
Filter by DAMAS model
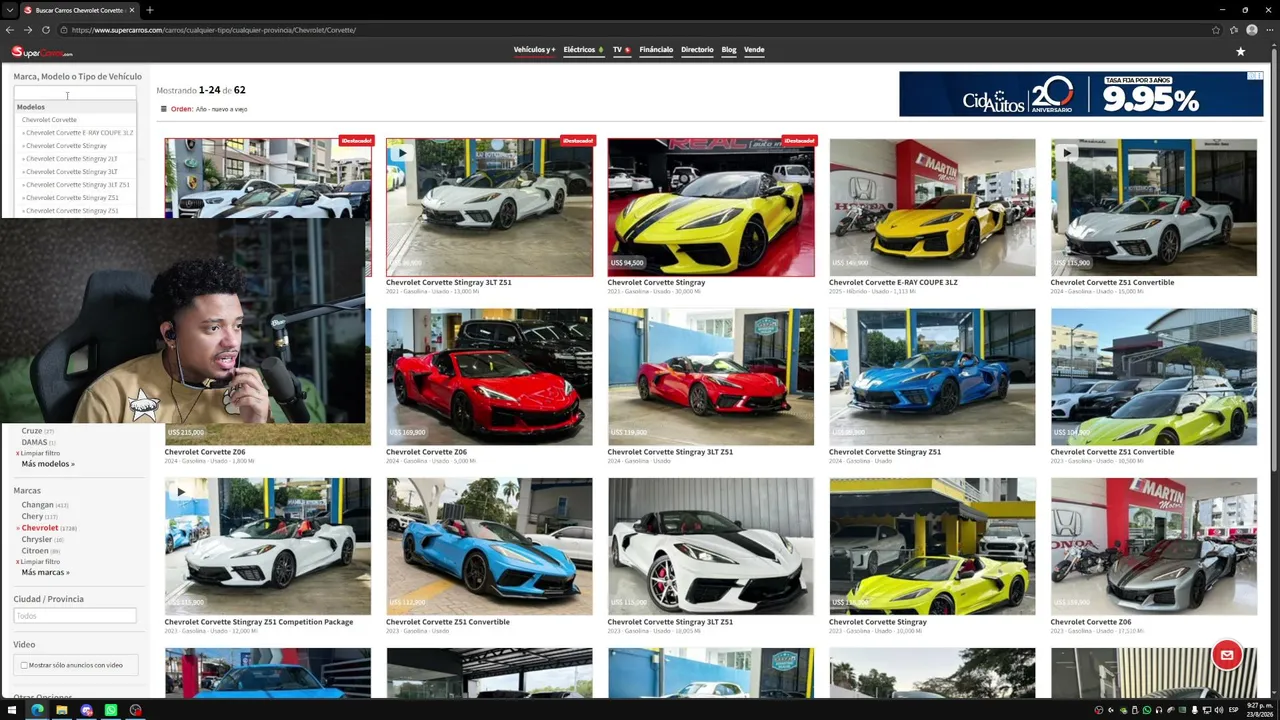35,442
